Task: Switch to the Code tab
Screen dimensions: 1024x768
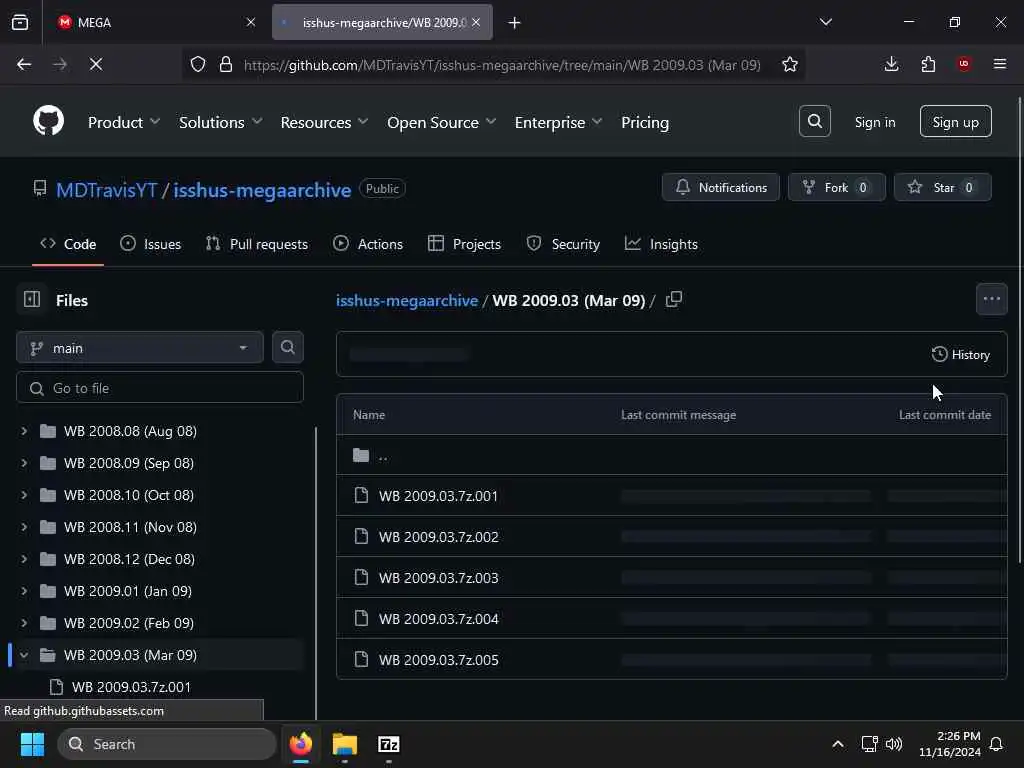Action: click(x=68, y=244)
